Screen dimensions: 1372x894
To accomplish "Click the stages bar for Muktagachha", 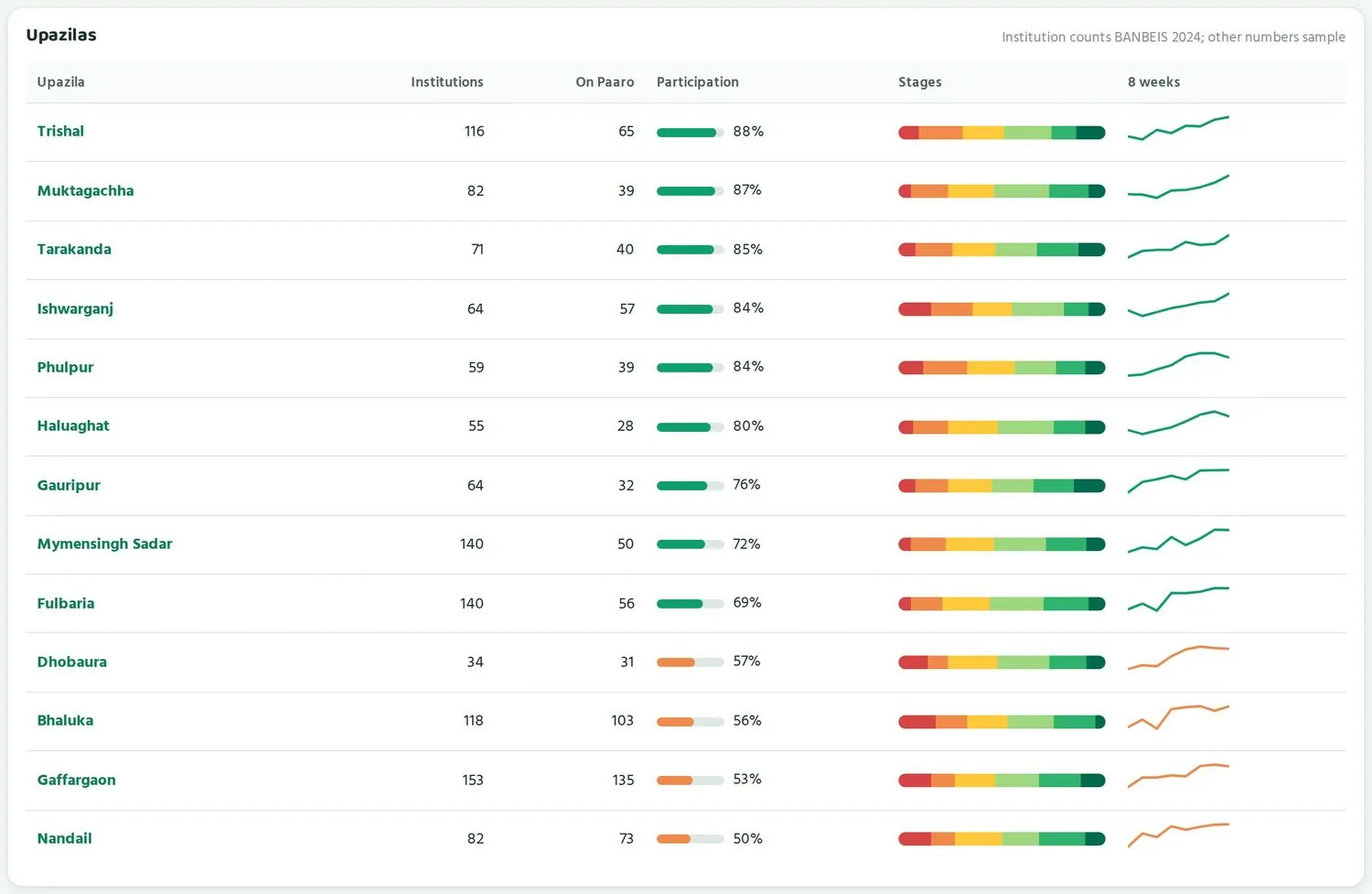I will [1002, 191].
